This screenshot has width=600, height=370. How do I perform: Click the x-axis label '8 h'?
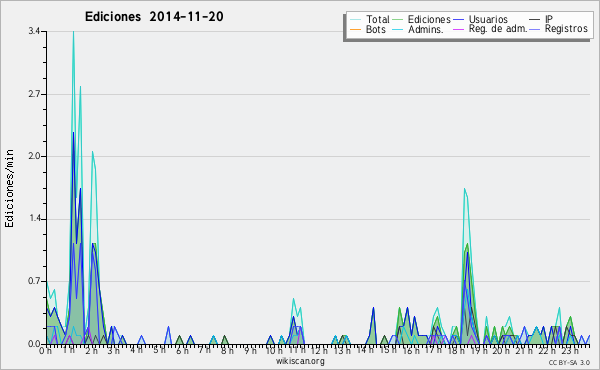(x=227, y=351)
